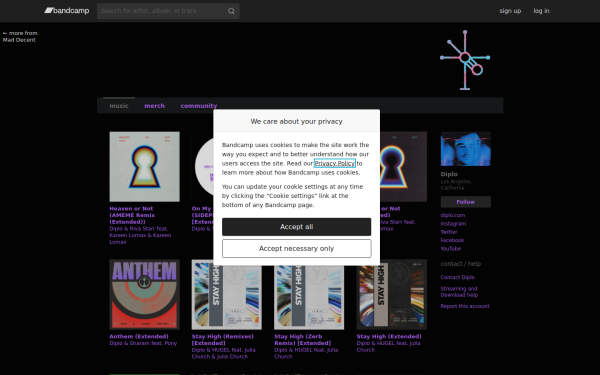Click the Diplo artist name text
This screenshot has height=375, width=600.
449,174
